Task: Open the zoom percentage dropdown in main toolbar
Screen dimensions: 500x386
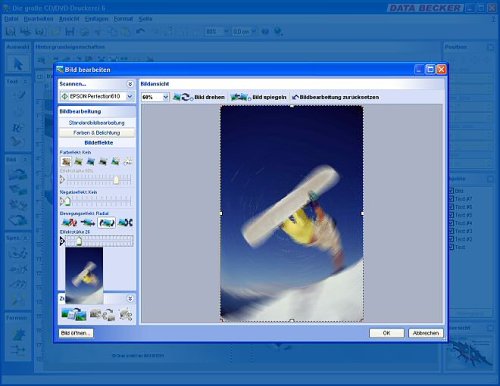Action: 226,32
